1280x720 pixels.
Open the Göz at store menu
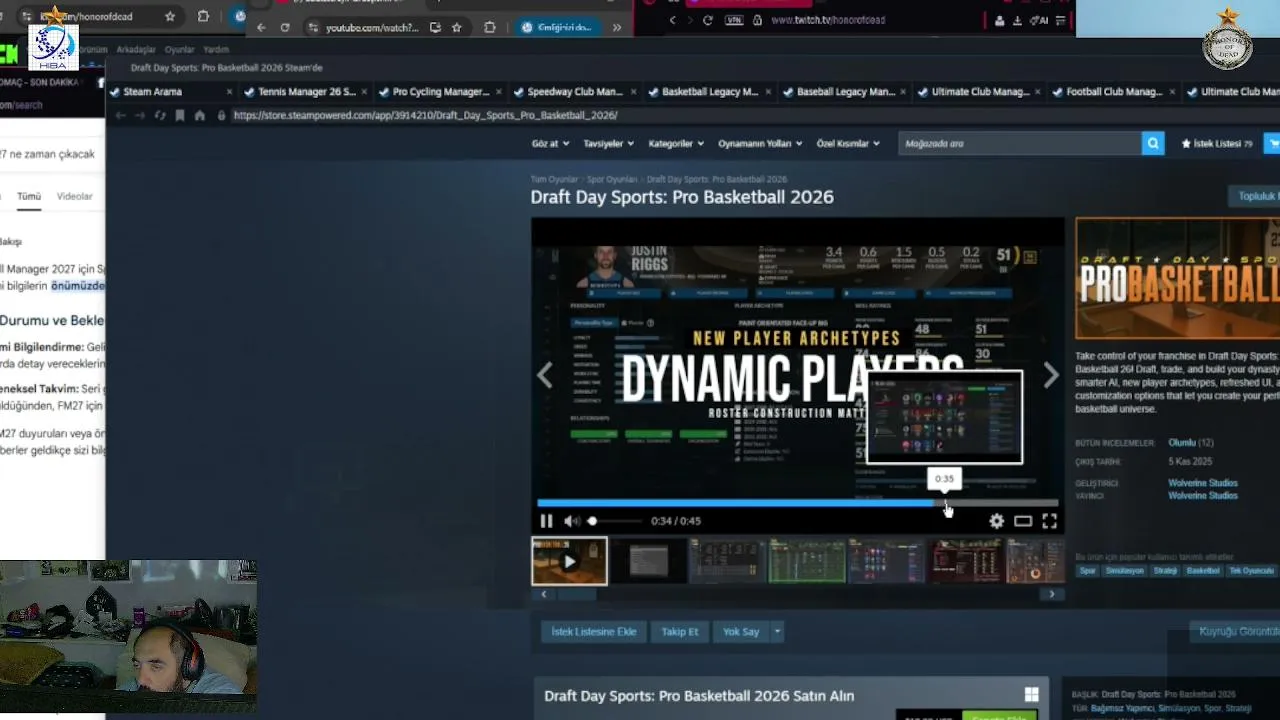pos(550,144)
